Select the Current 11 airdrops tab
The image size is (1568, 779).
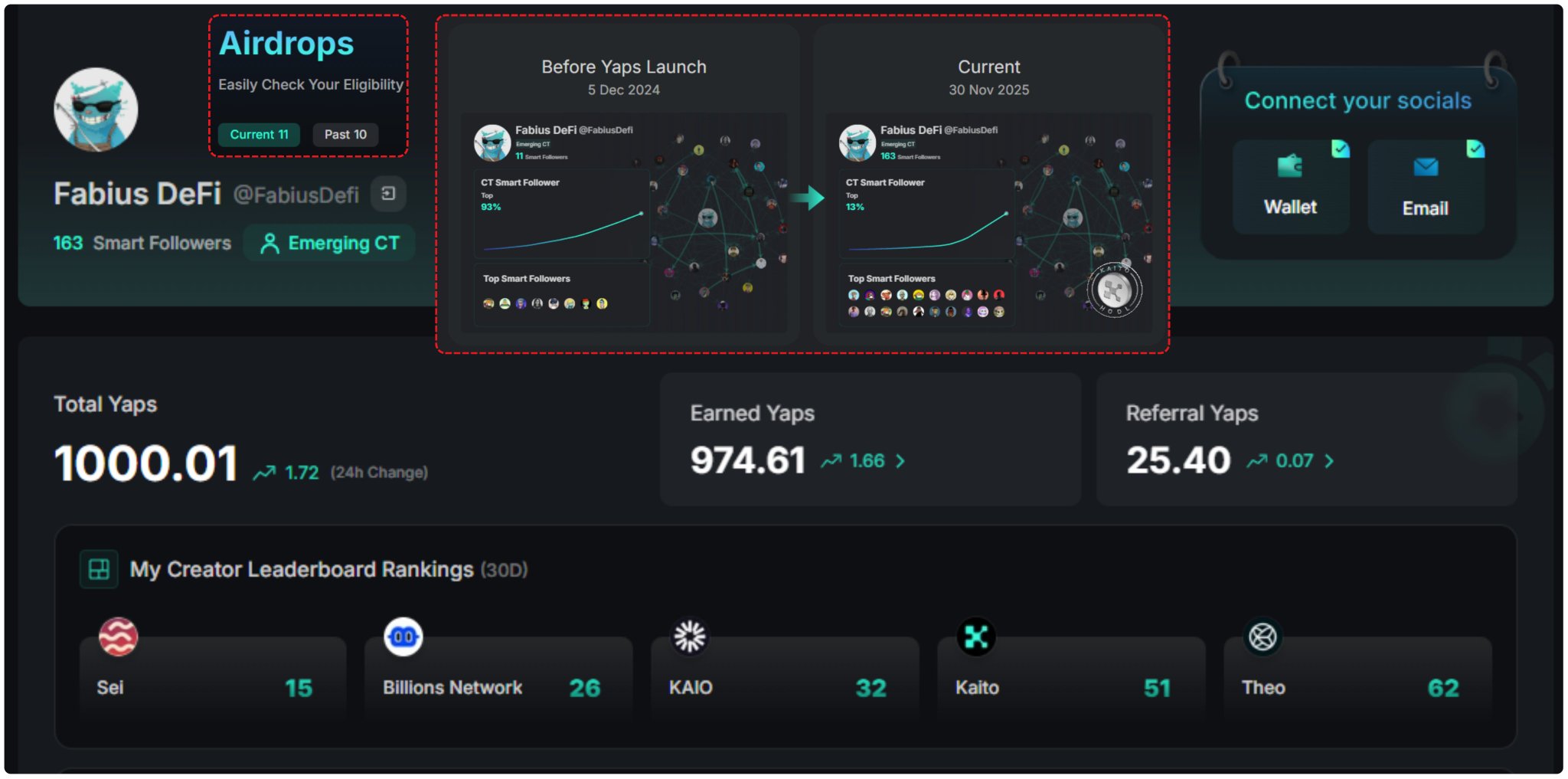coord(259,134)
